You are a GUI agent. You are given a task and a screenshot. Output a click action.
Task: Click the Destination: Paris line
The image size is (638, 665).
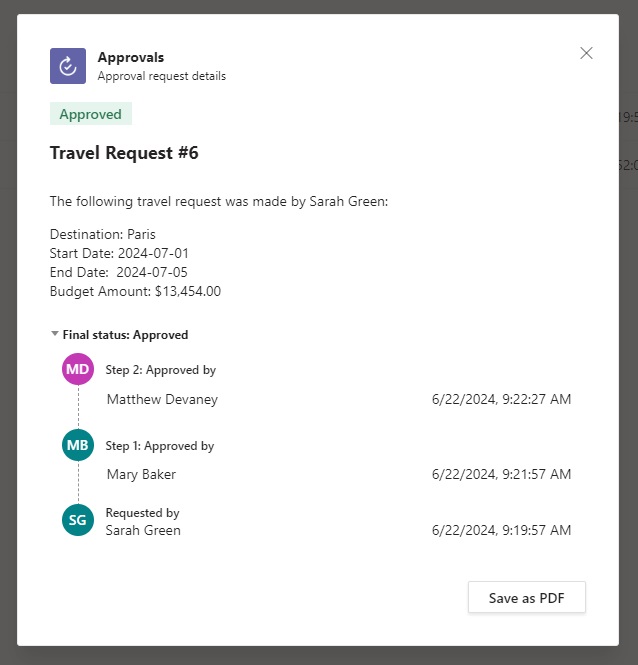point(103,234)
